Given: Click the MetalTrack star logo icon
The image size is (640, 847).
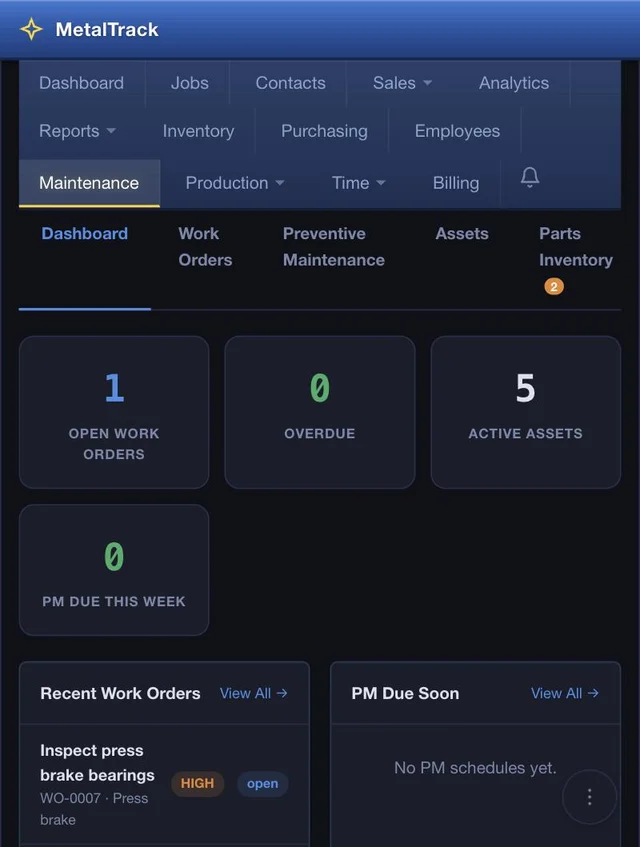Looking at the screenshot, I should pos(31,29).
